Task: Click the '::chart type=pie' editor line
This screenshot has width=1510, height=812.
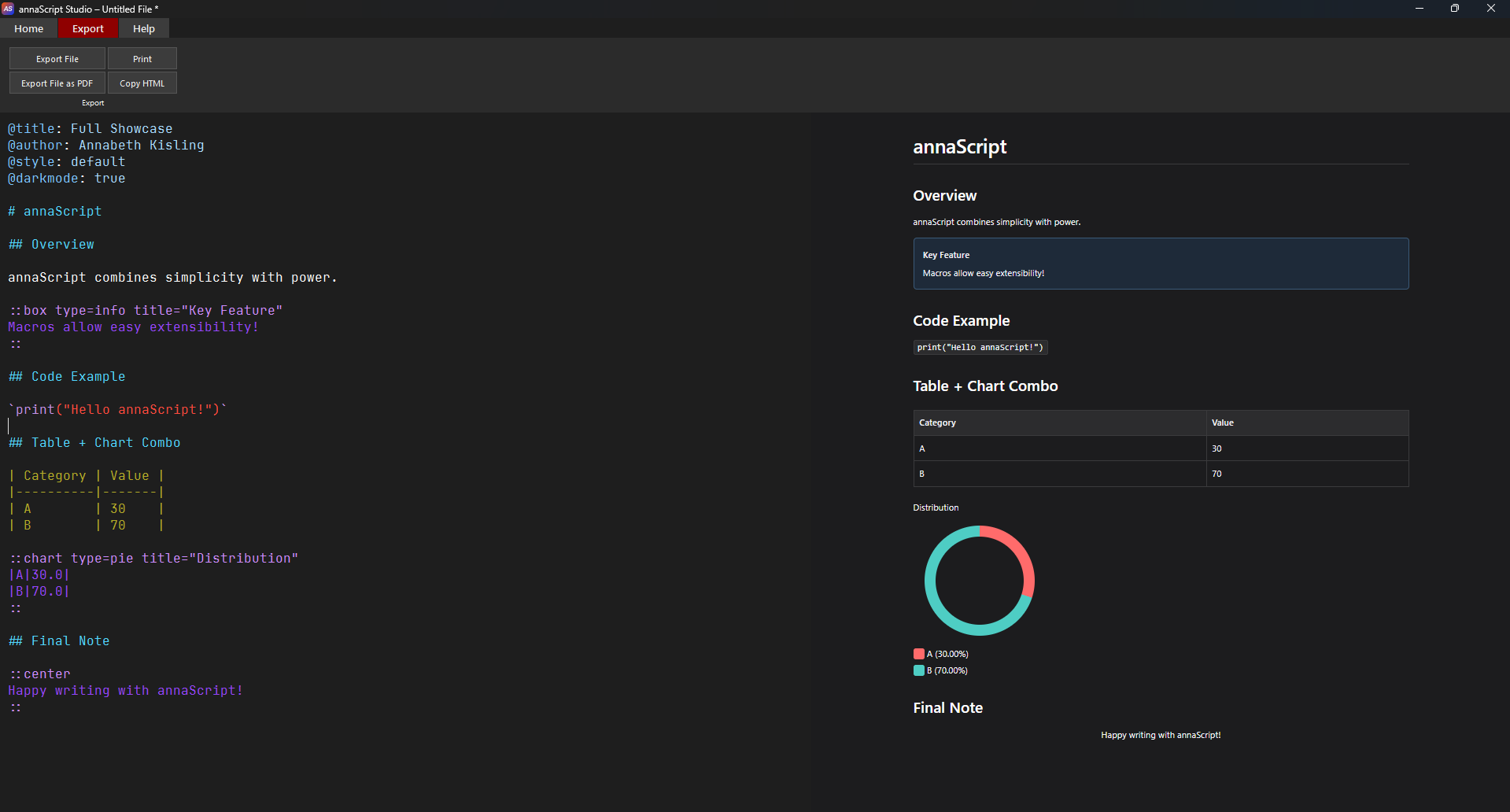Action: coord(153,559)
